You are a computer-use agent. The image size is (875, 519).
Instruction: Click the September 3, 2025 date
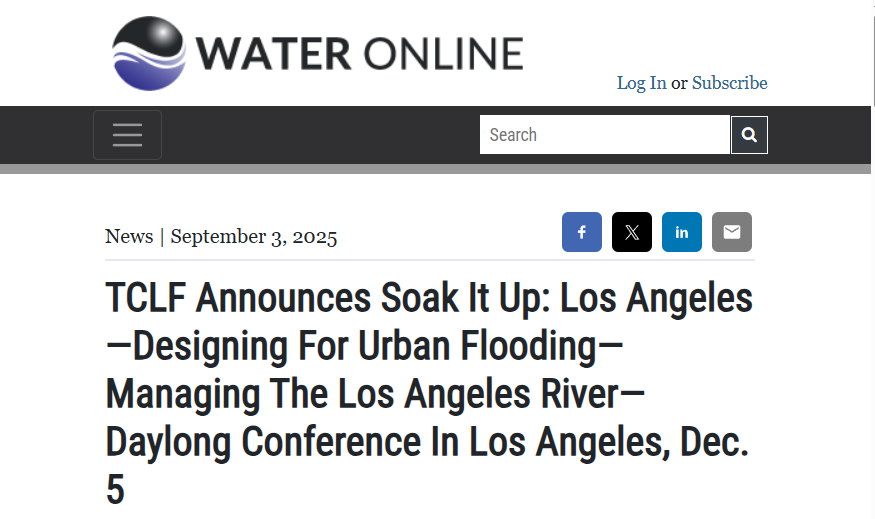(254, 237)
